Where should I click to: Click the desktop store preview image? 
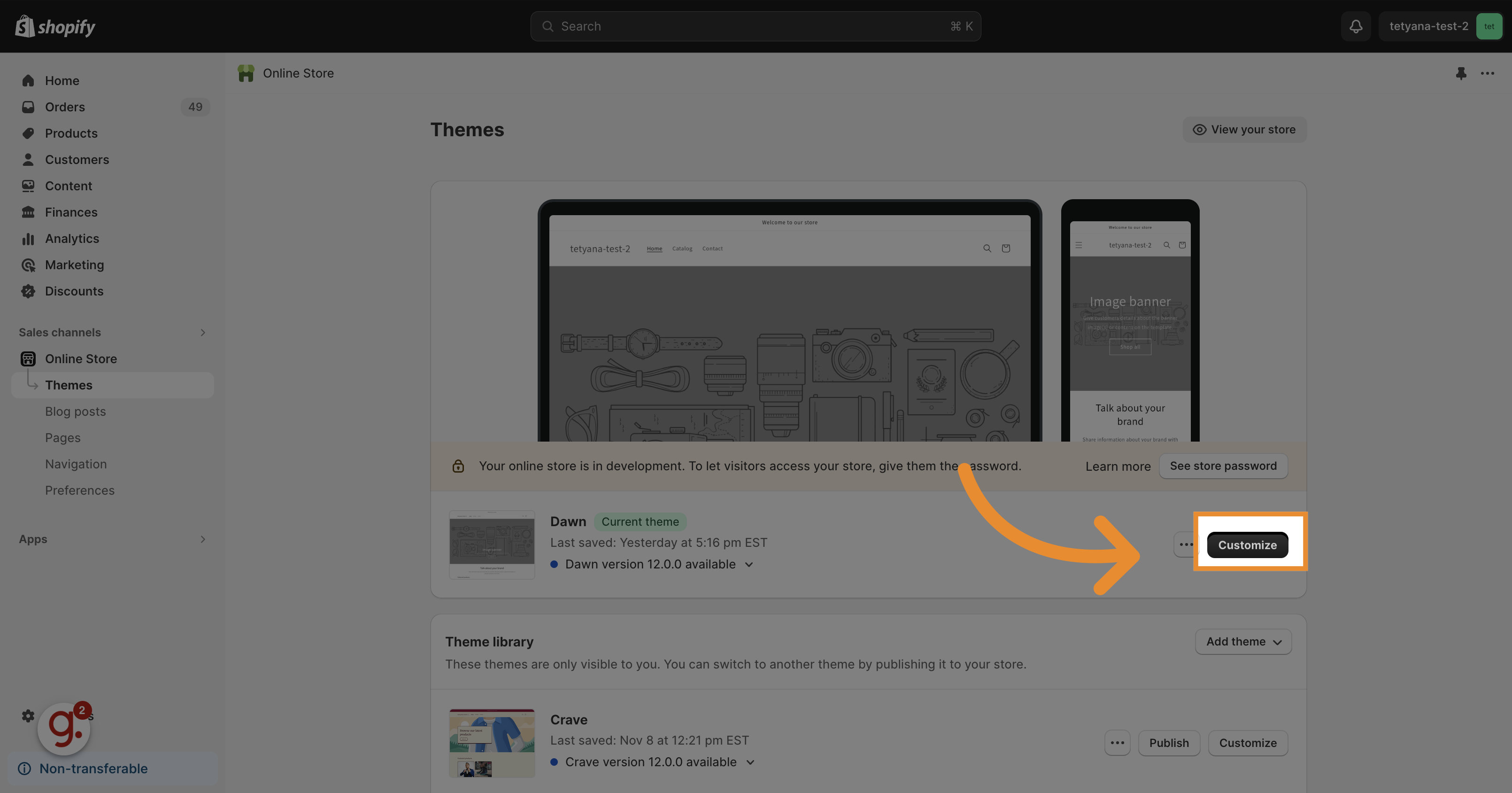click(789, 321)
